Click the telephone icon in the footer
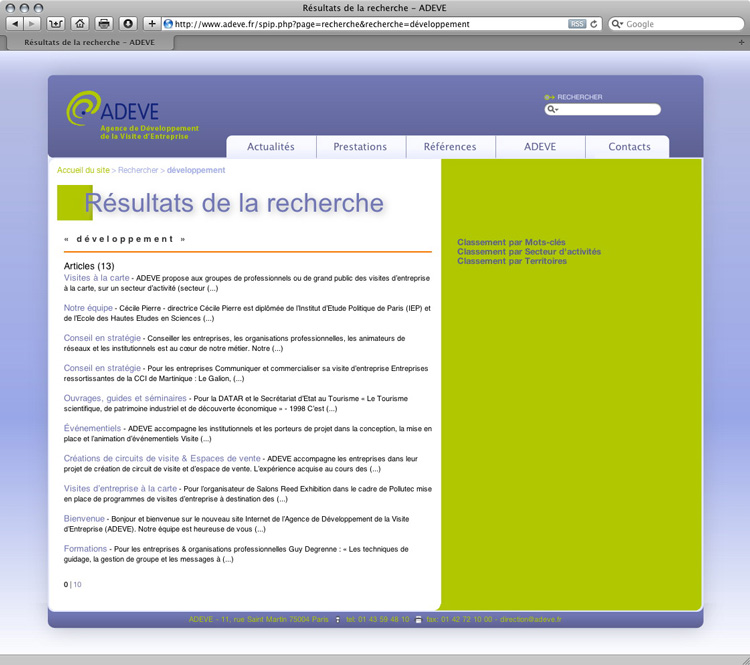Viewport: 750px width, 665px height. pos(338,620)
